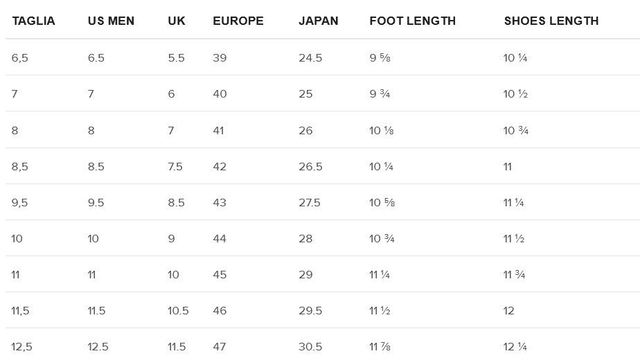Click Japan size 29.5 cell
The height and width of the screenshot is (360, 640).
click(310, 311)
